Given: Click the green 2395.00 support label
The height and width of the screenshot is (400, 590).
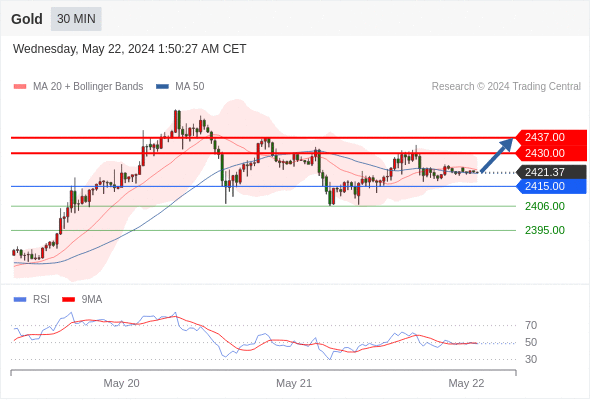Looking at the screenshot, I should coord(545,230).
